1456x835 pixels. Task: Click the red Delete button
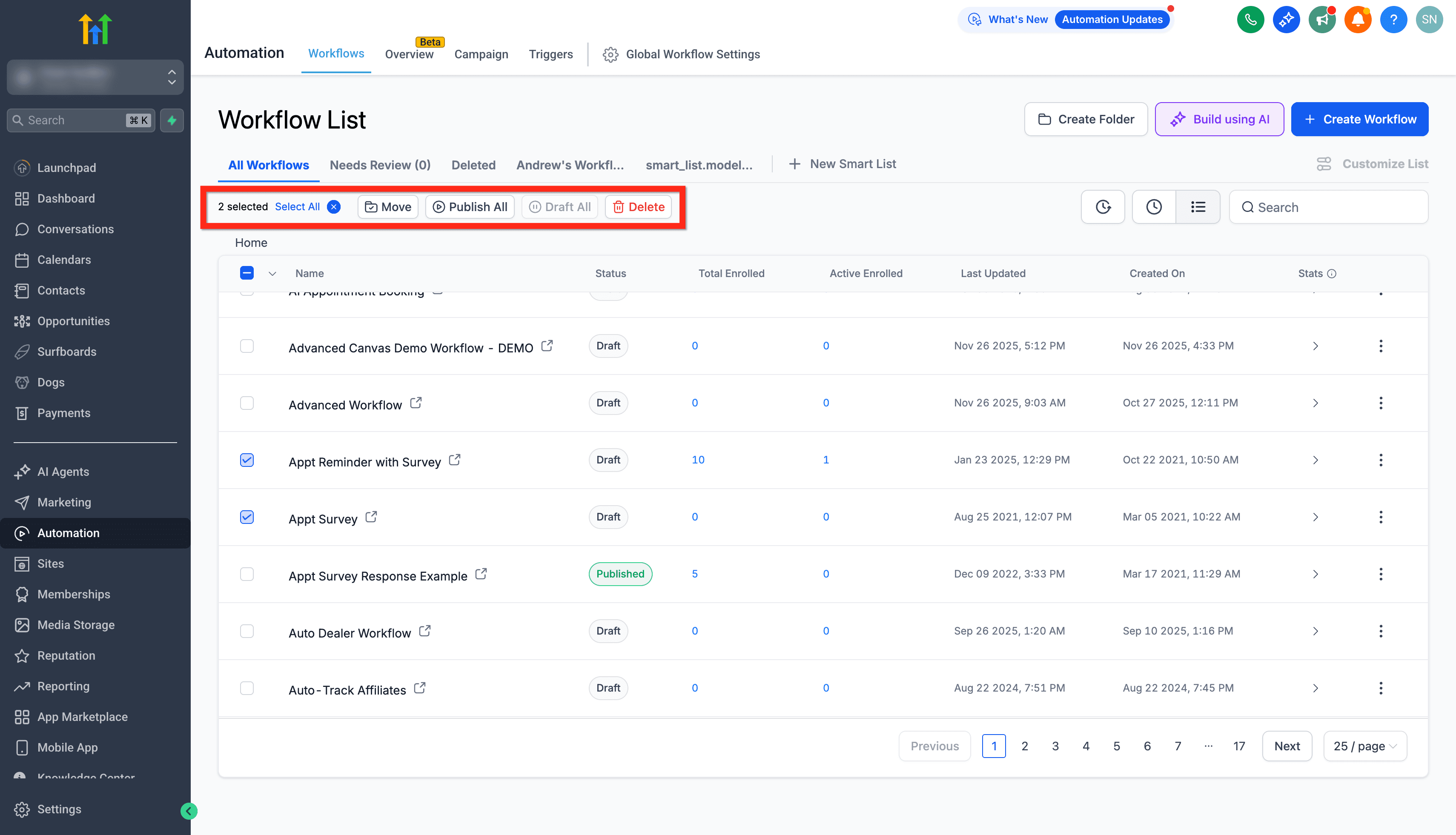click(639, 207)
